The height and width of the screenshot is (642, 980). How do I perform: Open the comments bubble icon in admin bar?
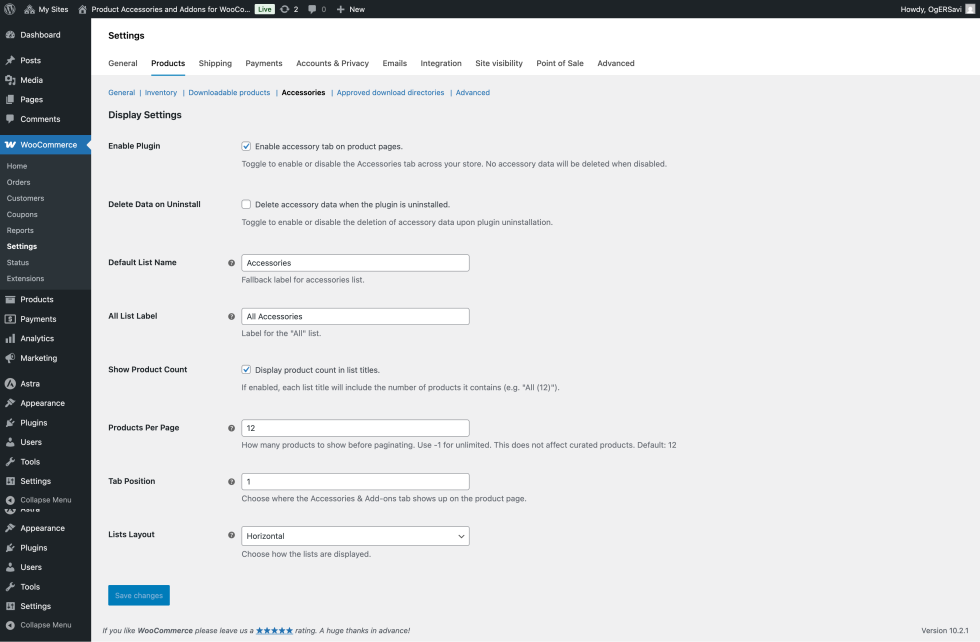(x=312, y=9)
